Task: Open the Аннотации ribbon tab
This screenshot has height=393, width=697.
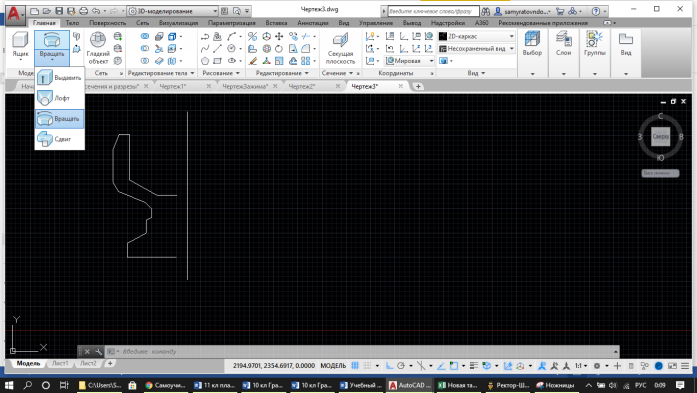Action: tap(312, 23)
